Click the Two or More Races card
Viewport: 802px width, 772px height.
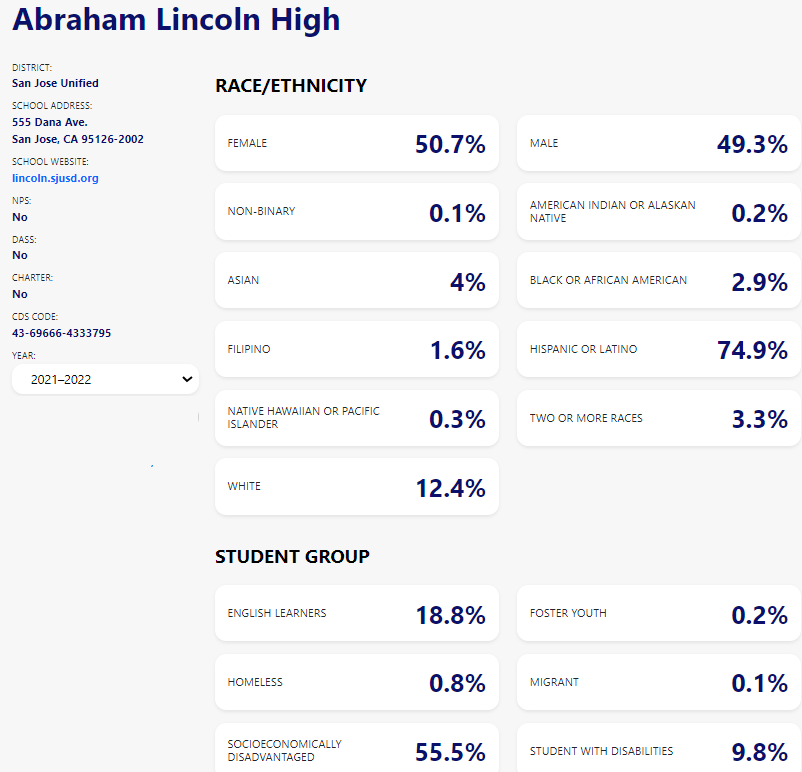[658, 418]
